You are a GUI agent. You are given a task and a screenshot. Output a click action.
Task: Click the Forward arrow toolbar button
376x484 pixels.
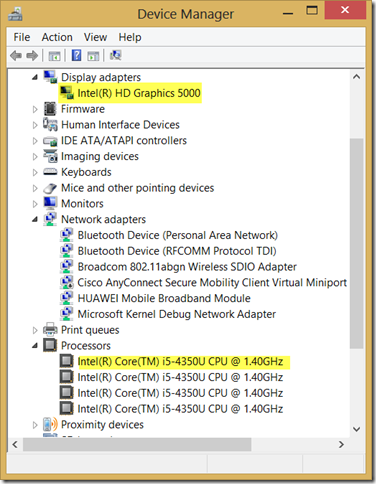coord(32,55)
